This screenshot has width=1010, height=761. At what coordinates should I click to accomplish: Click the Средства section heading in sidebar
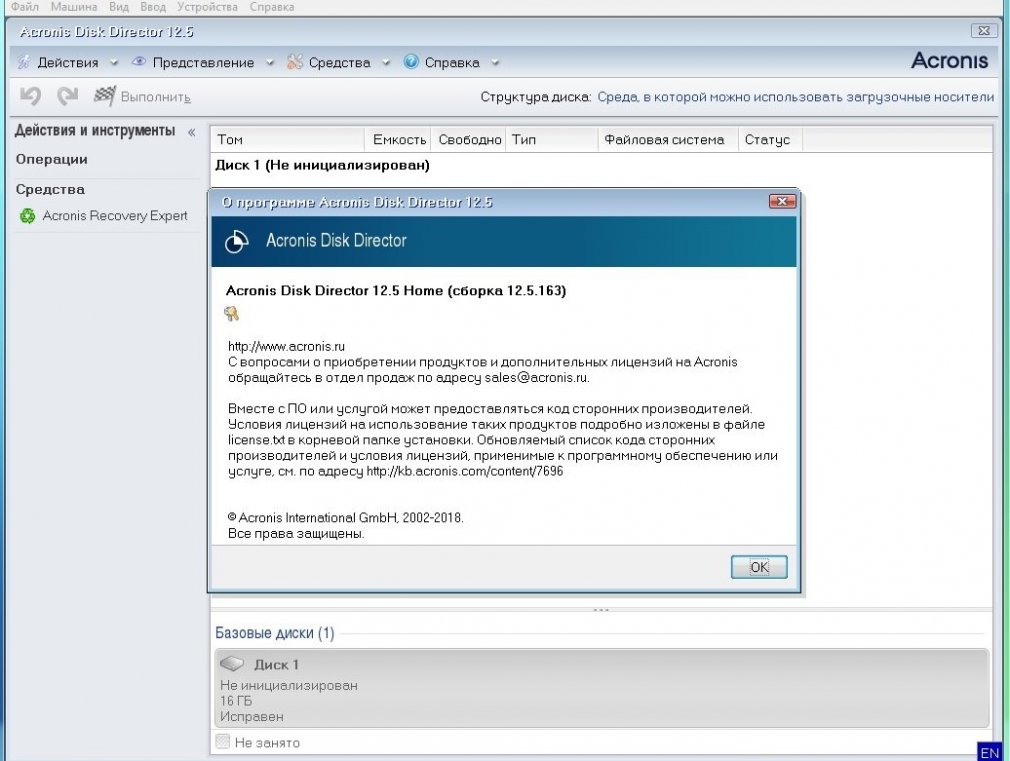[x=50, y=189]
